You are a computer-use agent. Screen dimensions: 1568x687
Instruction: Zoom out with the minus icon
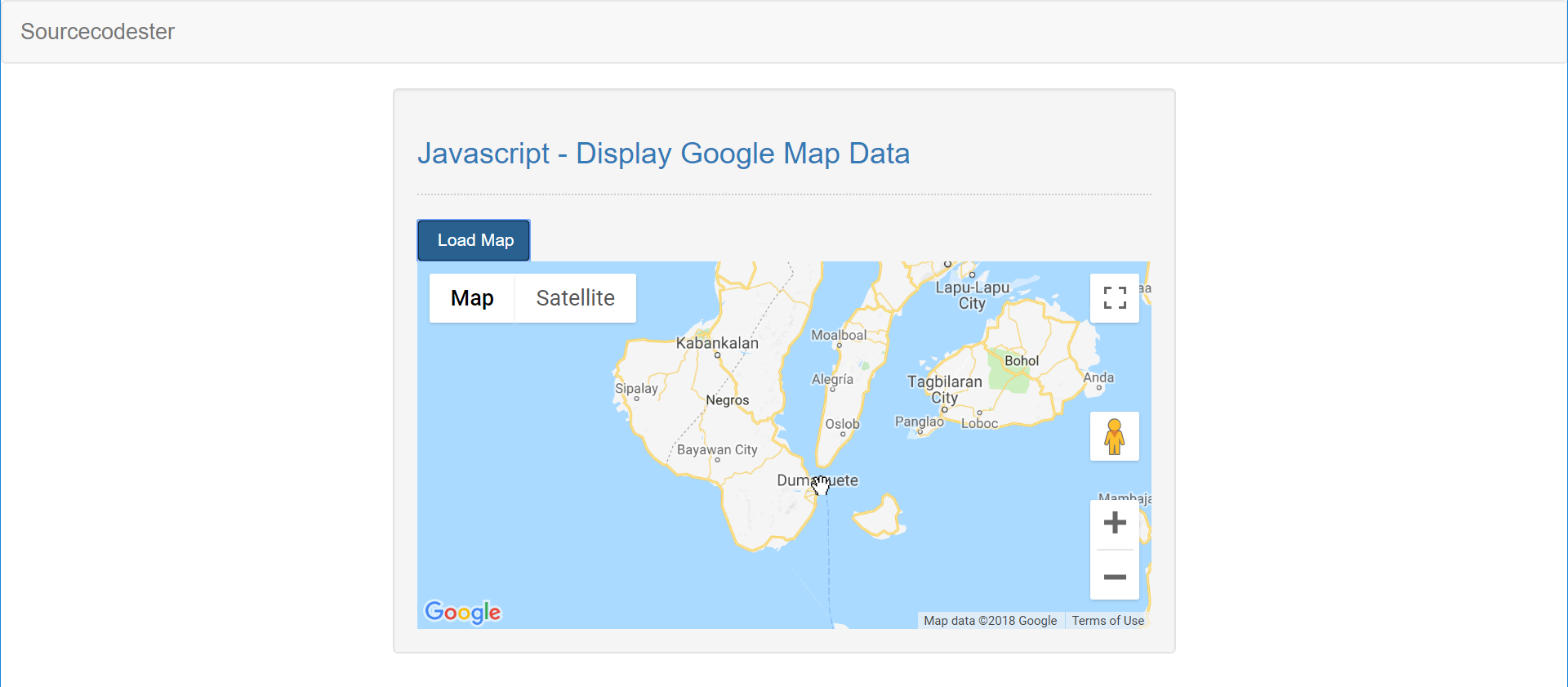1115,576
